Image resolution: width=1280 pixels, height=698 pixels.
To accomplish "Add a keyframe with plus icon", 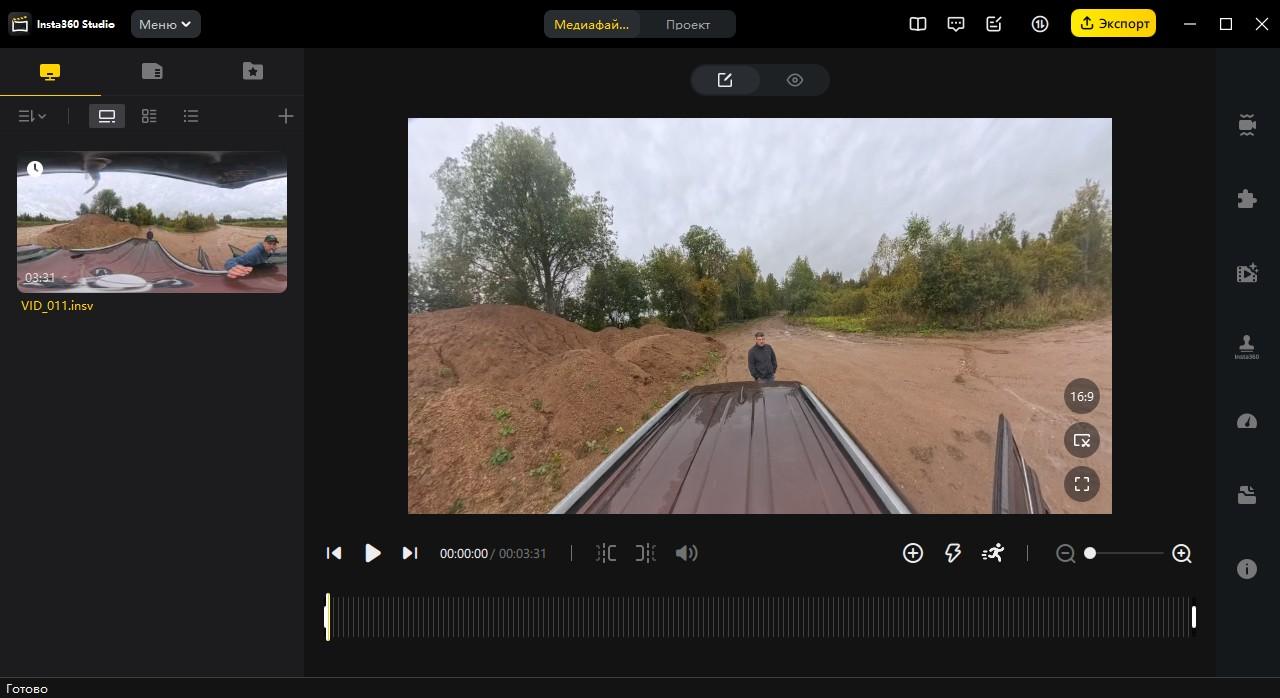I will point(912,553).
